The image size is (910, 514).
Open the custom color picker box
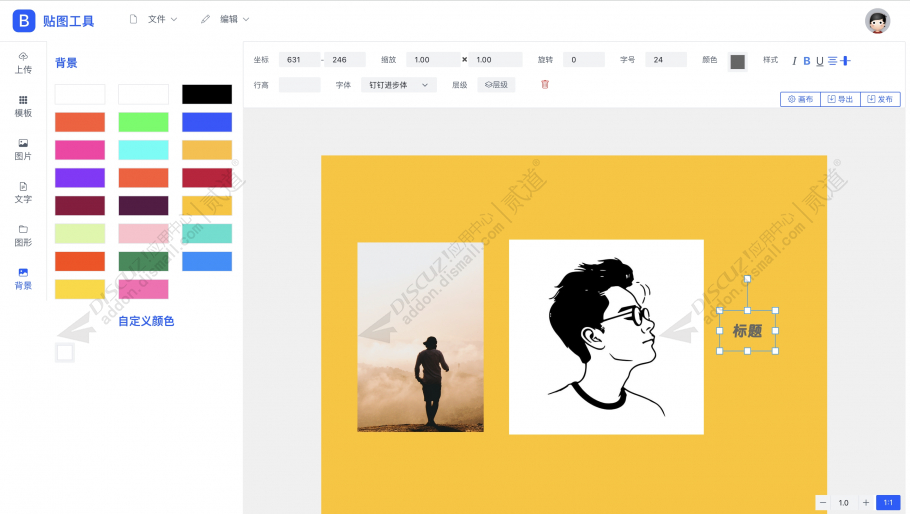click(65, 352)
